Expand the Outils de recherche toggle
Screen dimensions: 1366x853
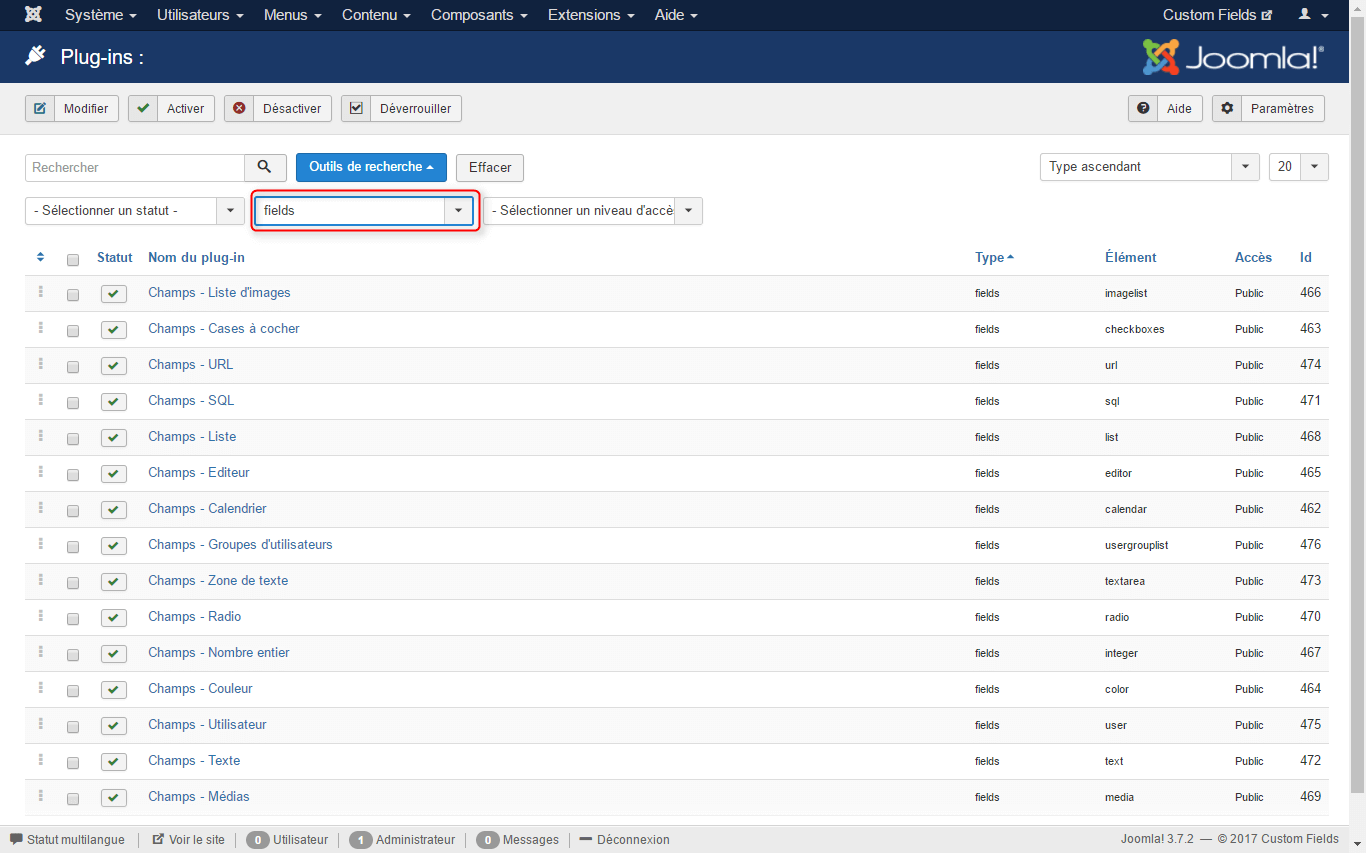pos(371,167)
